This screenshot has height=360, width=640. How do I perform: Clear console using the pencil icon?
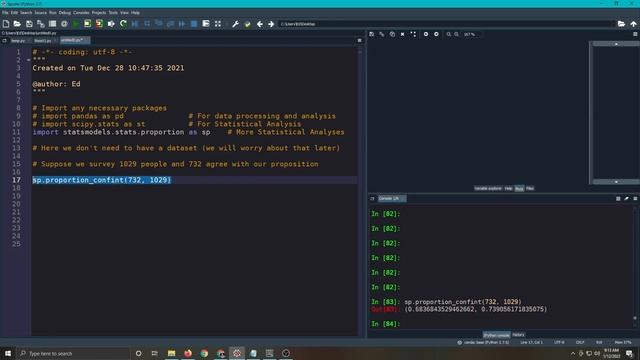[627, 198]
